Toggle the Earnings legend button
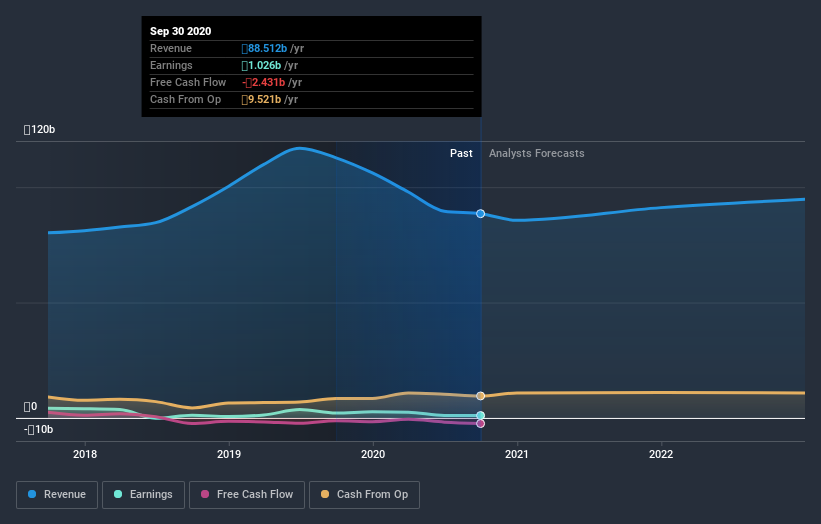The image size is (821, 524). point(143,495)
